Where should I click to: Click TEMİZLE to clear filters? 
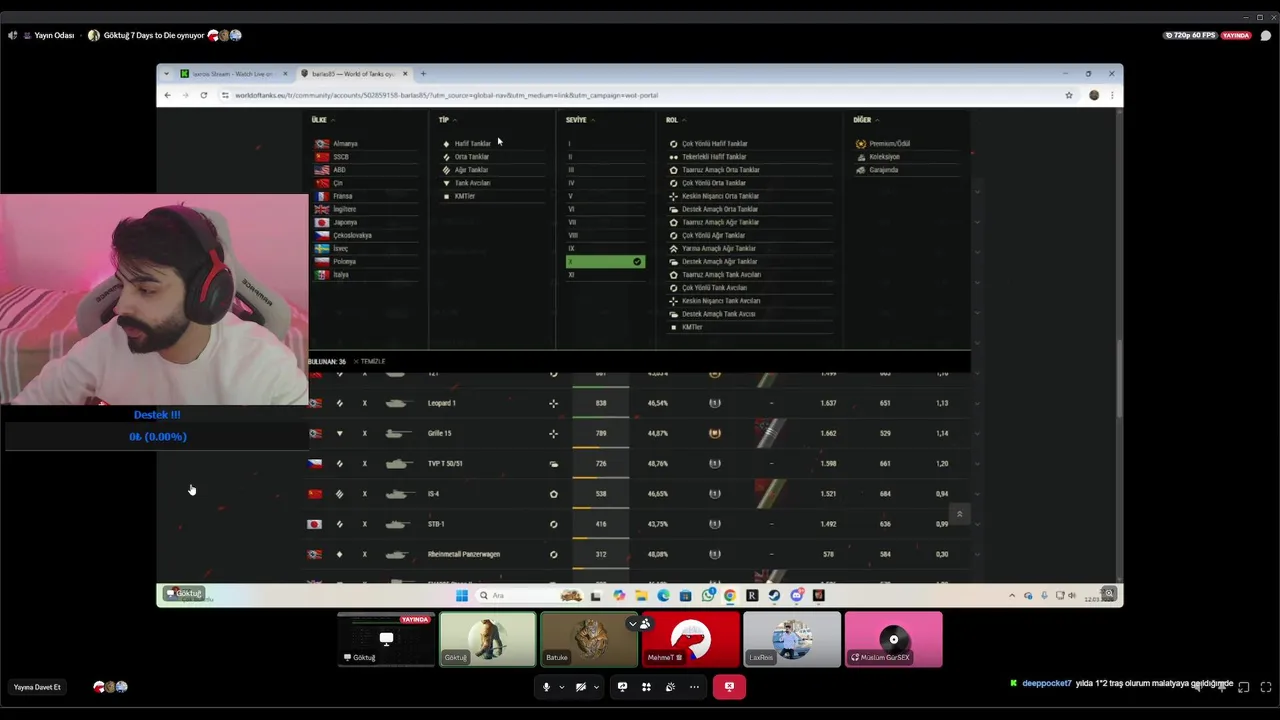pyautogui.click(x=369, y=361)
